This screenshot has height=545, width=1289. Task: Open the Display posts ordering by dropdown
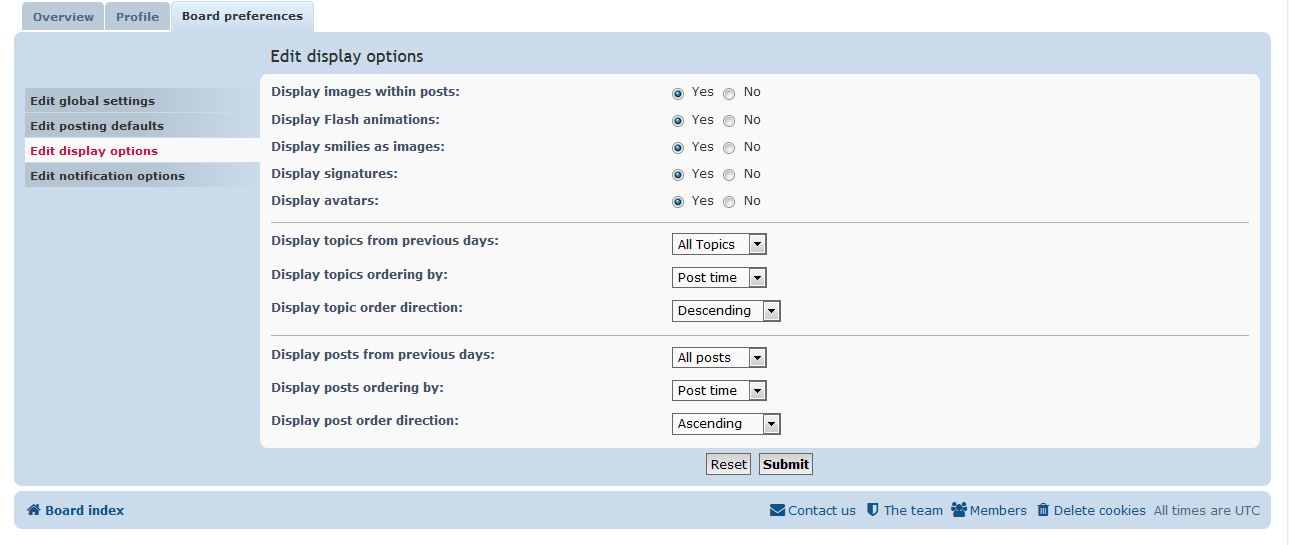pyautogui.click(x=719, y=391)
